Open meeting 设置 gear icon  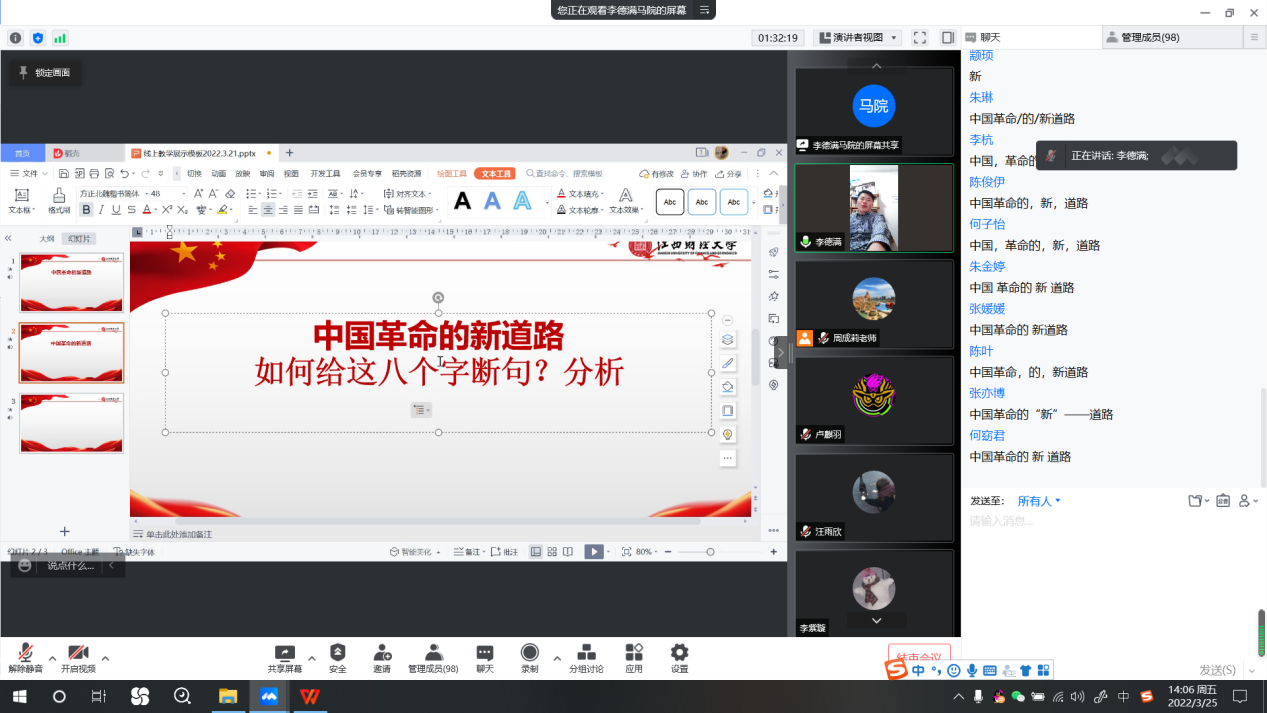(680, 654)
